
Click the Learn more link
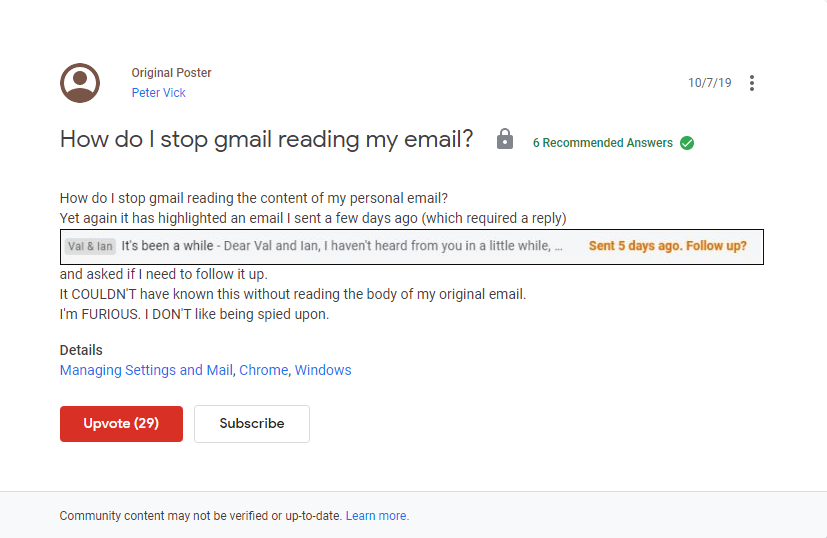[377, 516]
